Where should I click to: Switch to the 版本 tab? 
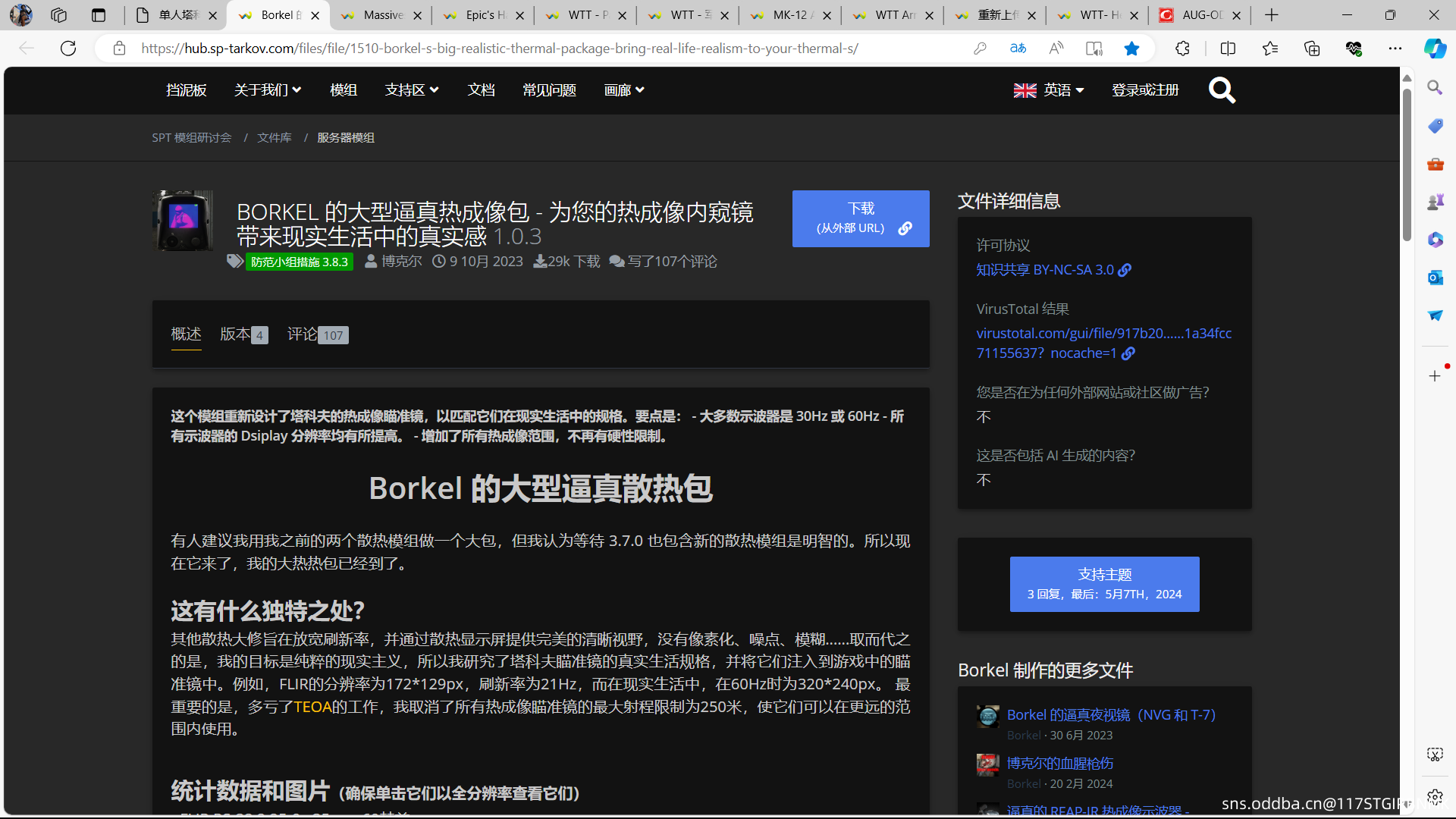tap(237, 334)
